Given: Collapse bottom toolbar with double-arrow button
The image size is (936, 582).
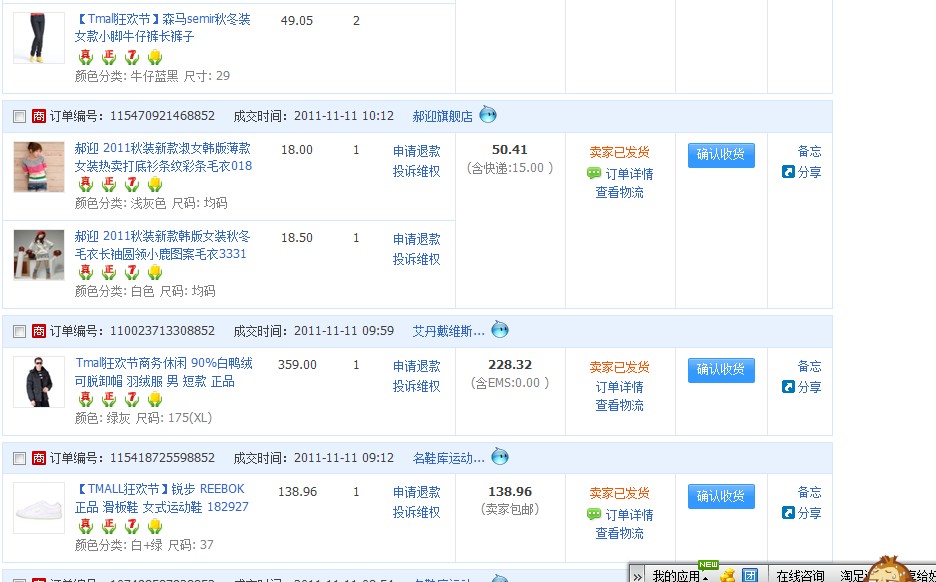Looking at the screenshot, I should point(638,576).
